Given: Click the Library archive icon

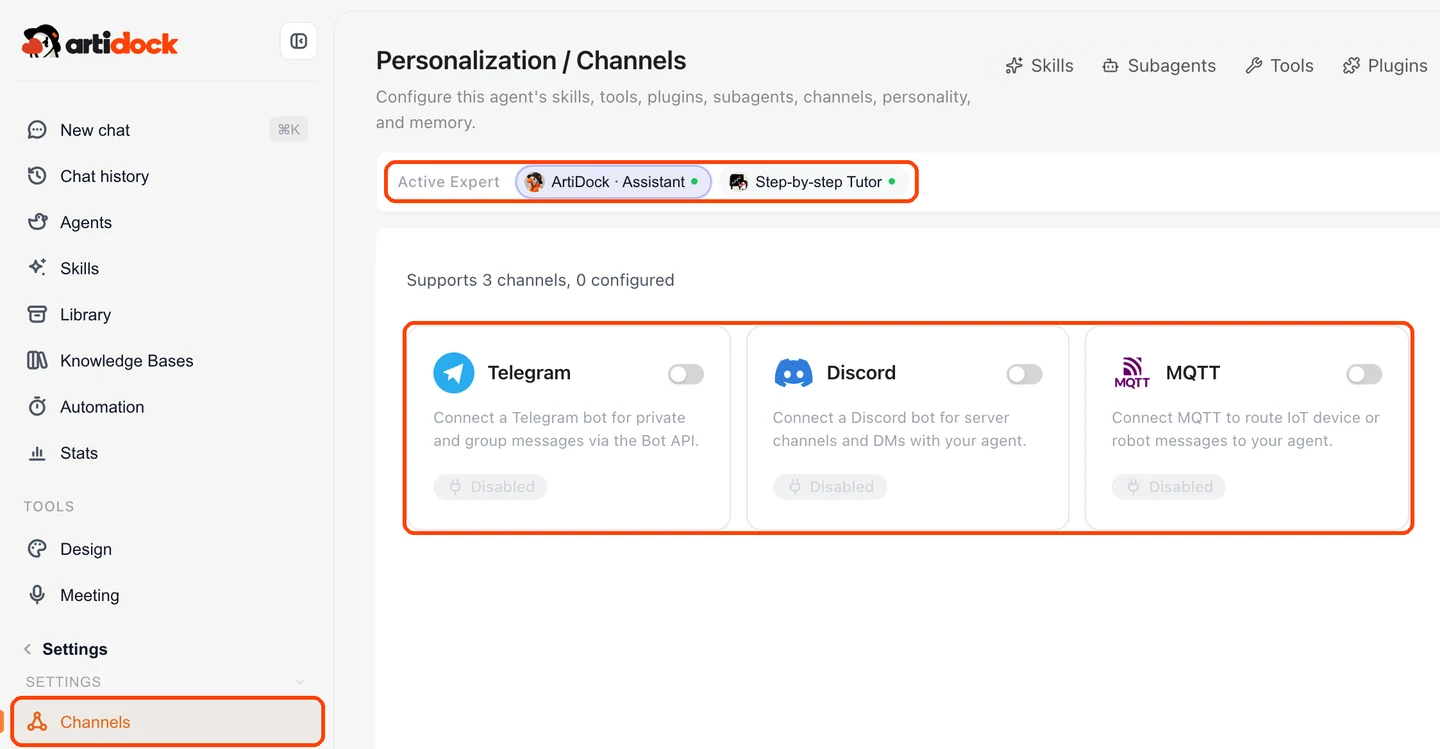Looking at the screenshot, I should (x=37, y=314).
